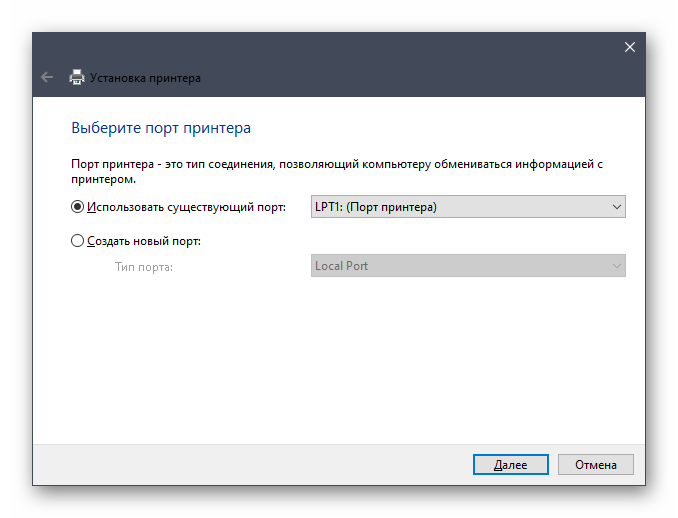This screenshot has width=678, height=518.
Task: Select the 'Создать новый порт' radio circle
Action: tap(78, 241)
